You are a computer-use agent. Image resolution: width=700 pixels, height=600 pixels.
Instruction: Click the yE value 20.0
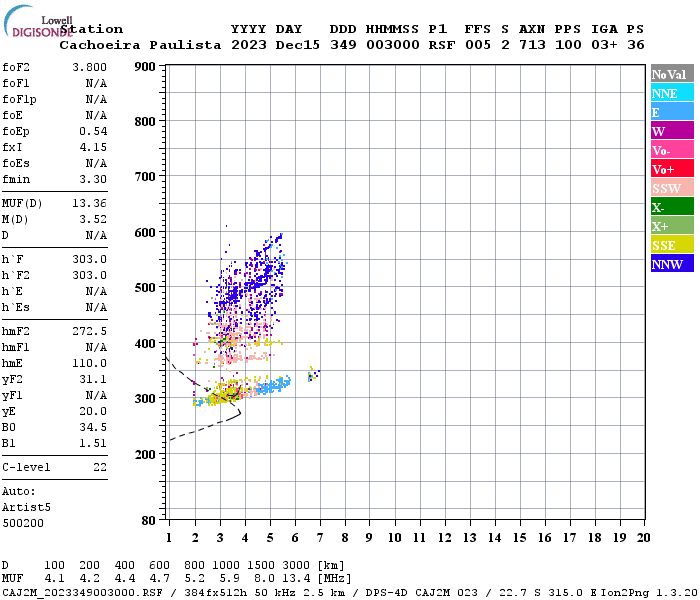pyautogui.click(x=93, y=411)
